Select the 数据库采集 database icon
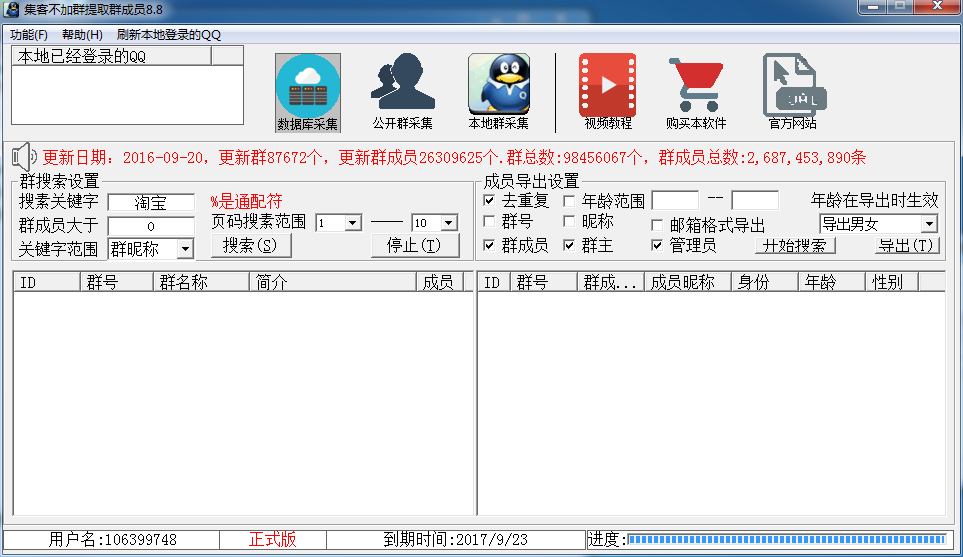Image resolution: width=963 pixels, height=557 pixels. coord(307,85)
